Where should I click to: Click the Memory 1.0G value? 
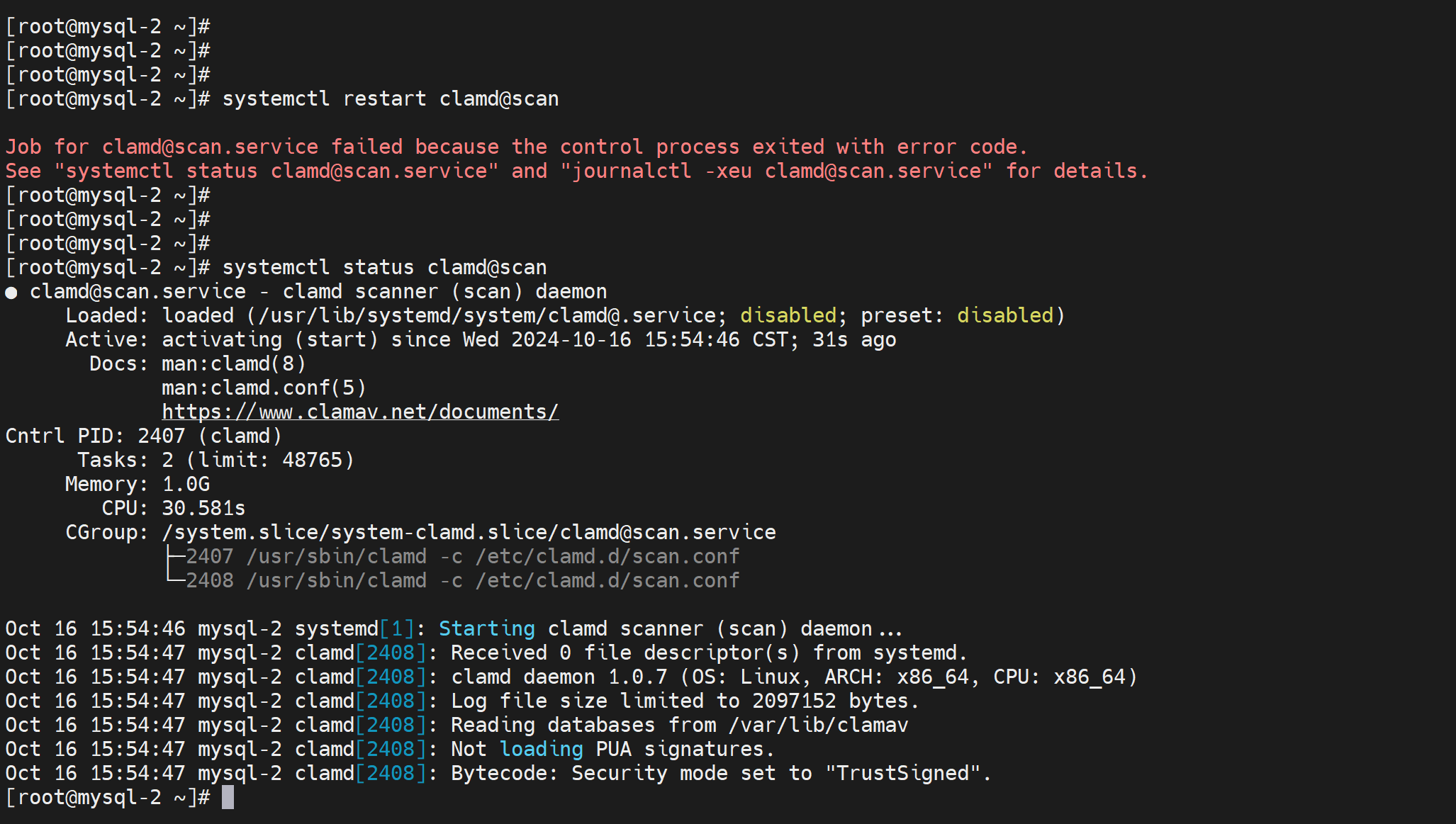tap(186, 484)
